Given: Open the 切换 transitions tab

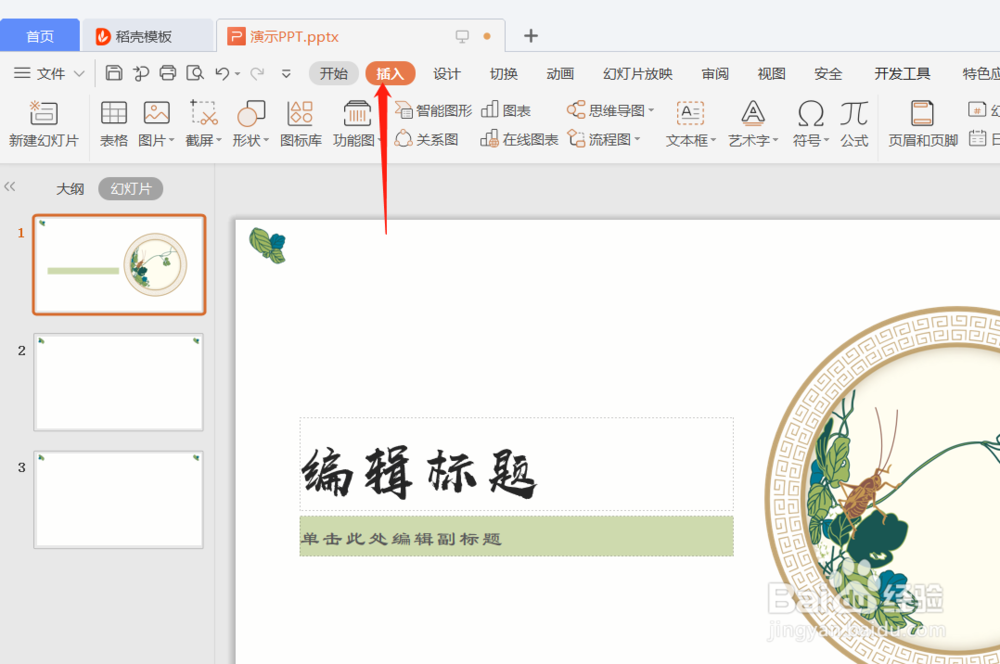Looking at the screenshot, I should (503, 73).
